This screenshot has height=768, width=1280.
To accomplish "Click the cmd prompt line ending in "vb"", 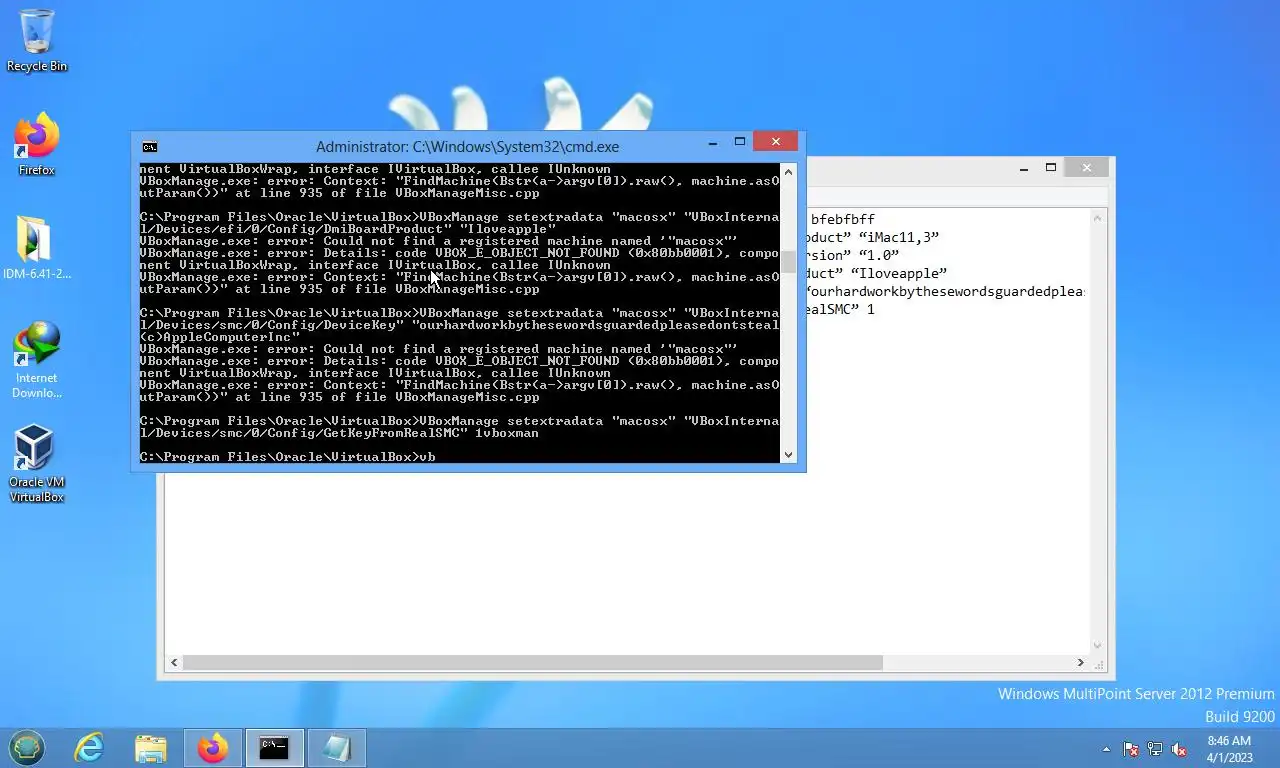I will [x=288, y=457].
